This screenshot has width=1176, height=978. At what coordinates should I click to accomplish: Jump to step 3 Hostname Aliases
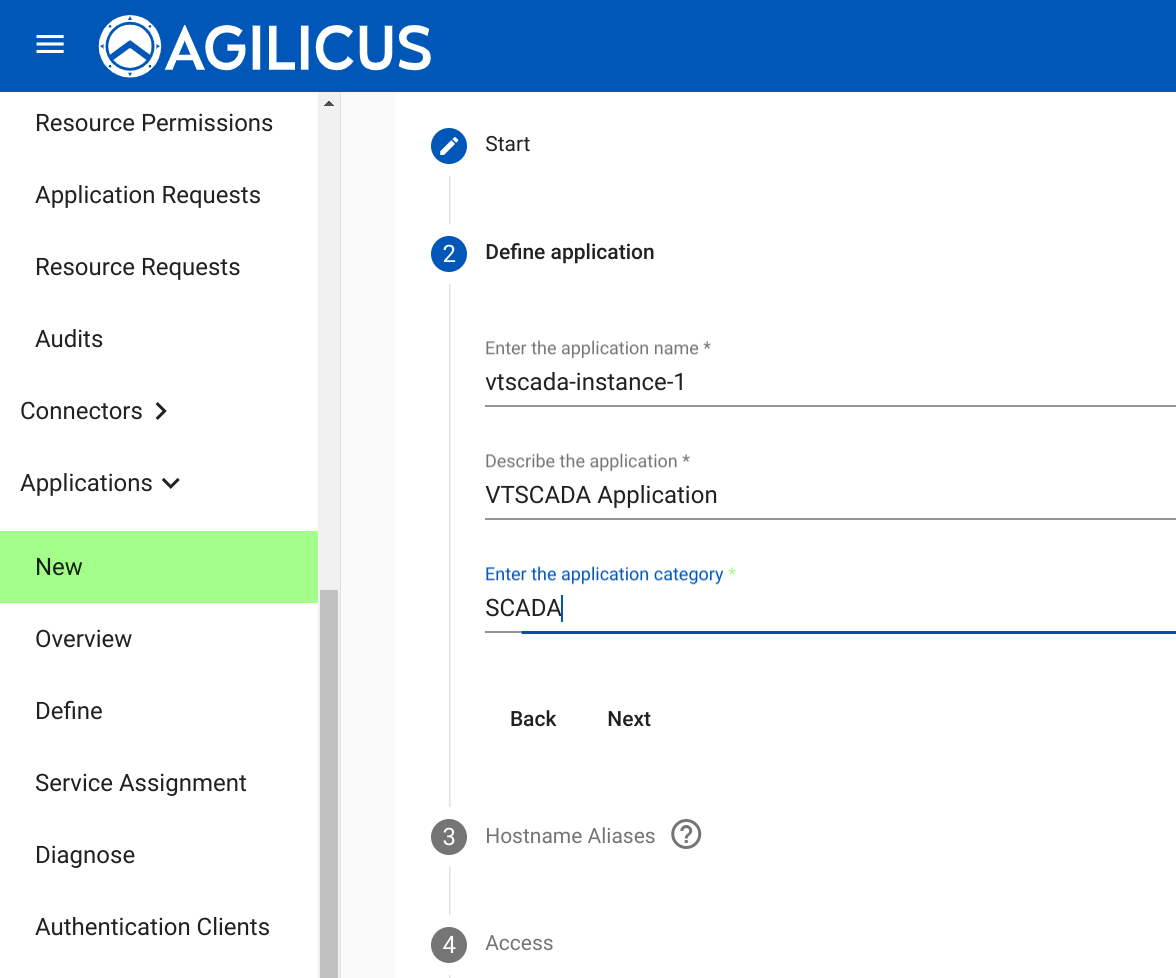click(x=569, y=836)
